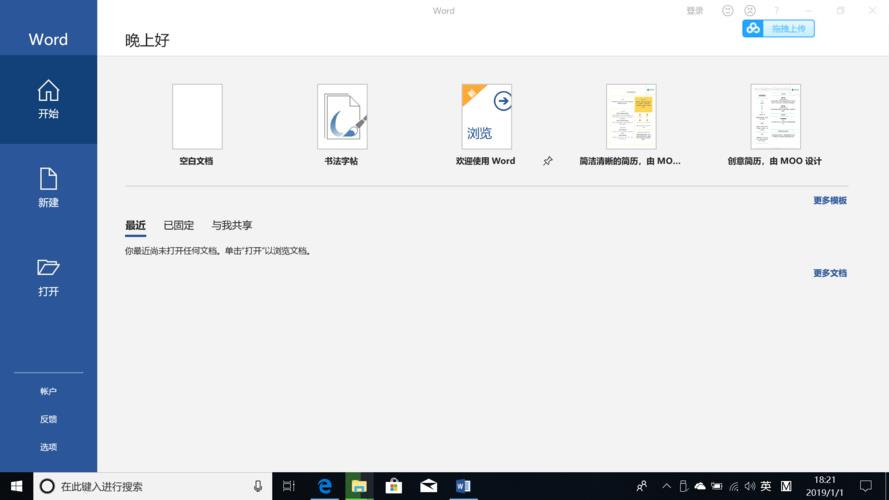Open Feedback (反馈) in sidebar
Image resolution: width=889 pixels, height=500 pixels.
pyautogui.click(x=48, y=419)
